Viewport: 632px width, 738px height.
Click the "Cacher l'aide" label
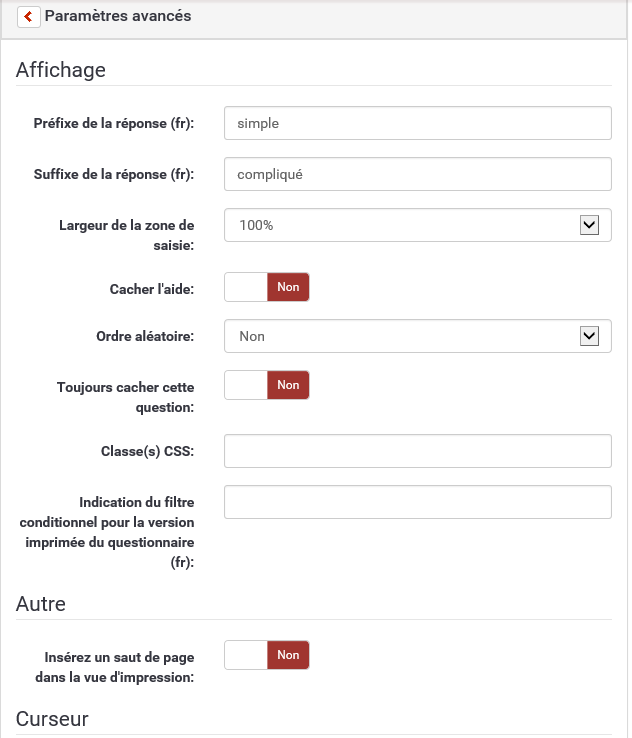point(151,289)
